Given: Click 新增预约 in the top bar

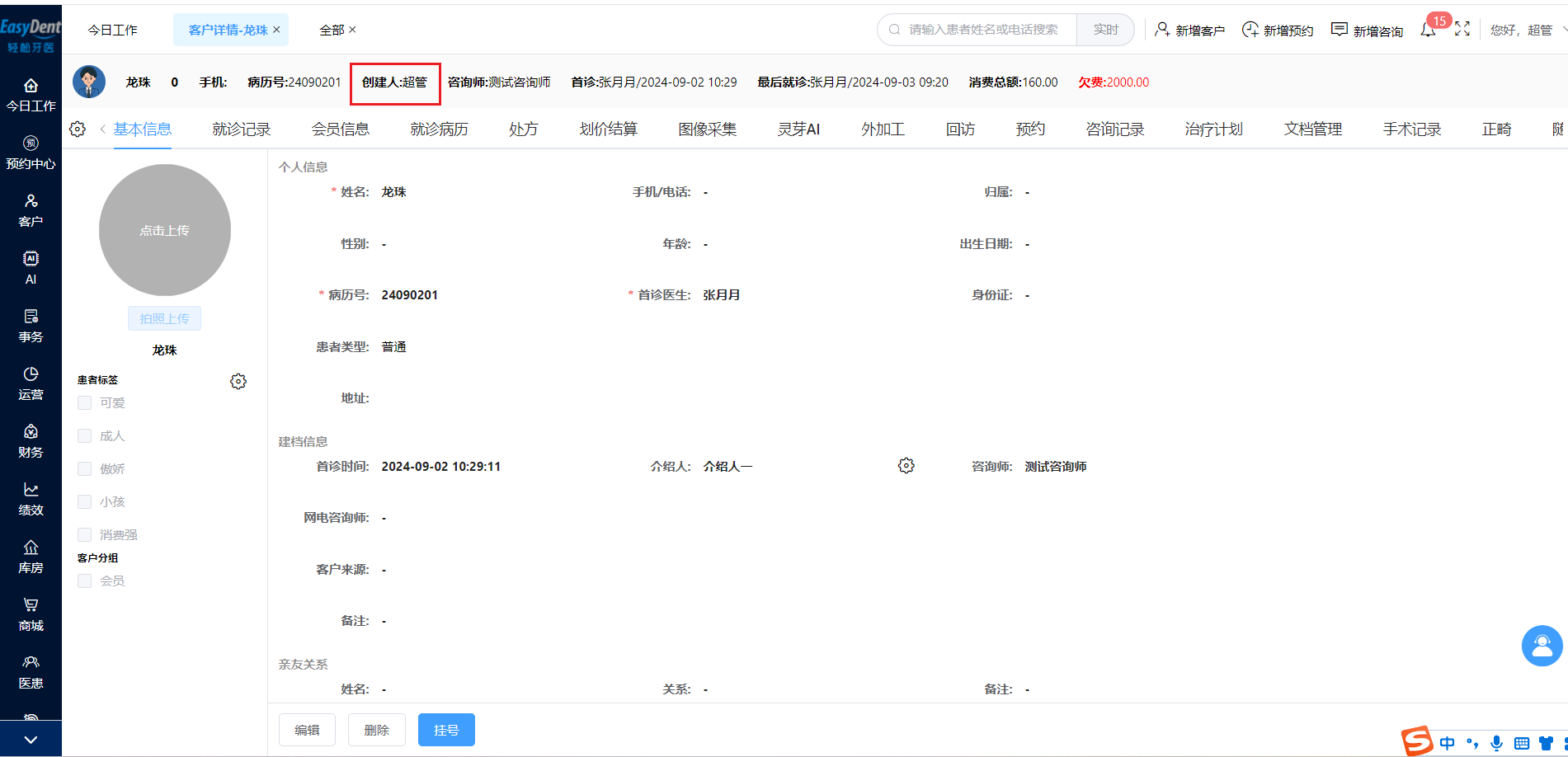Looking at the screenshot, I should point(1278,30).
